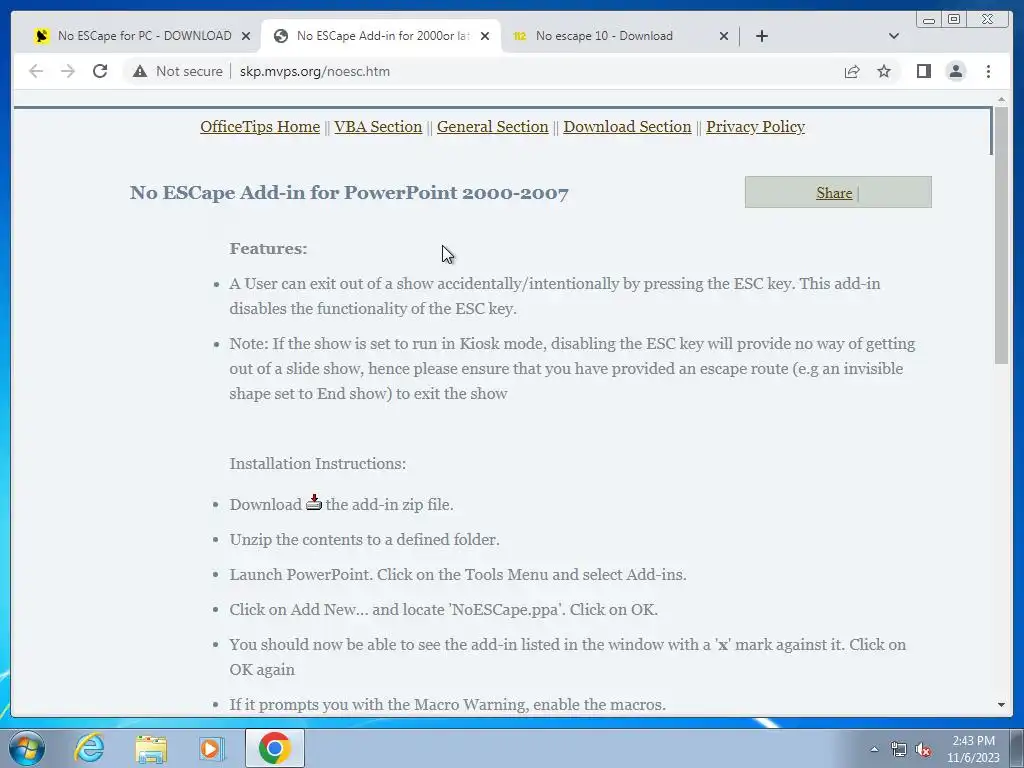Open Windows Explorer from the taskbar
The image size is (1024, 768).
(x=151, y=748)
